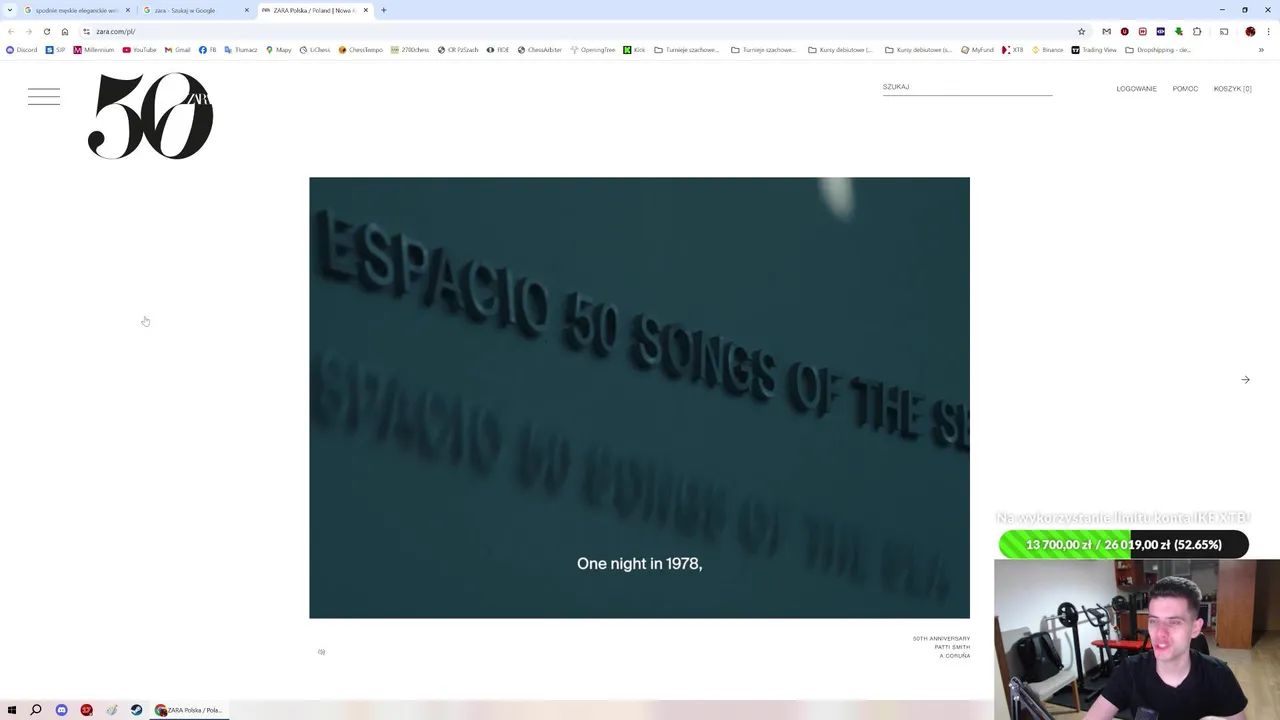
Task: Open the Mapy bookmark
Action: click(279, 50)
